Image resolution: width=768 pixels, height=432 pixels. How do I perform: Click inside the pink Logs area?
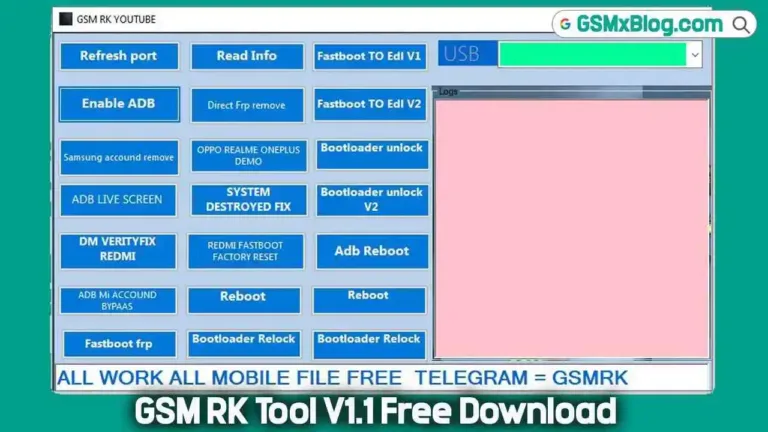[572, 229]
